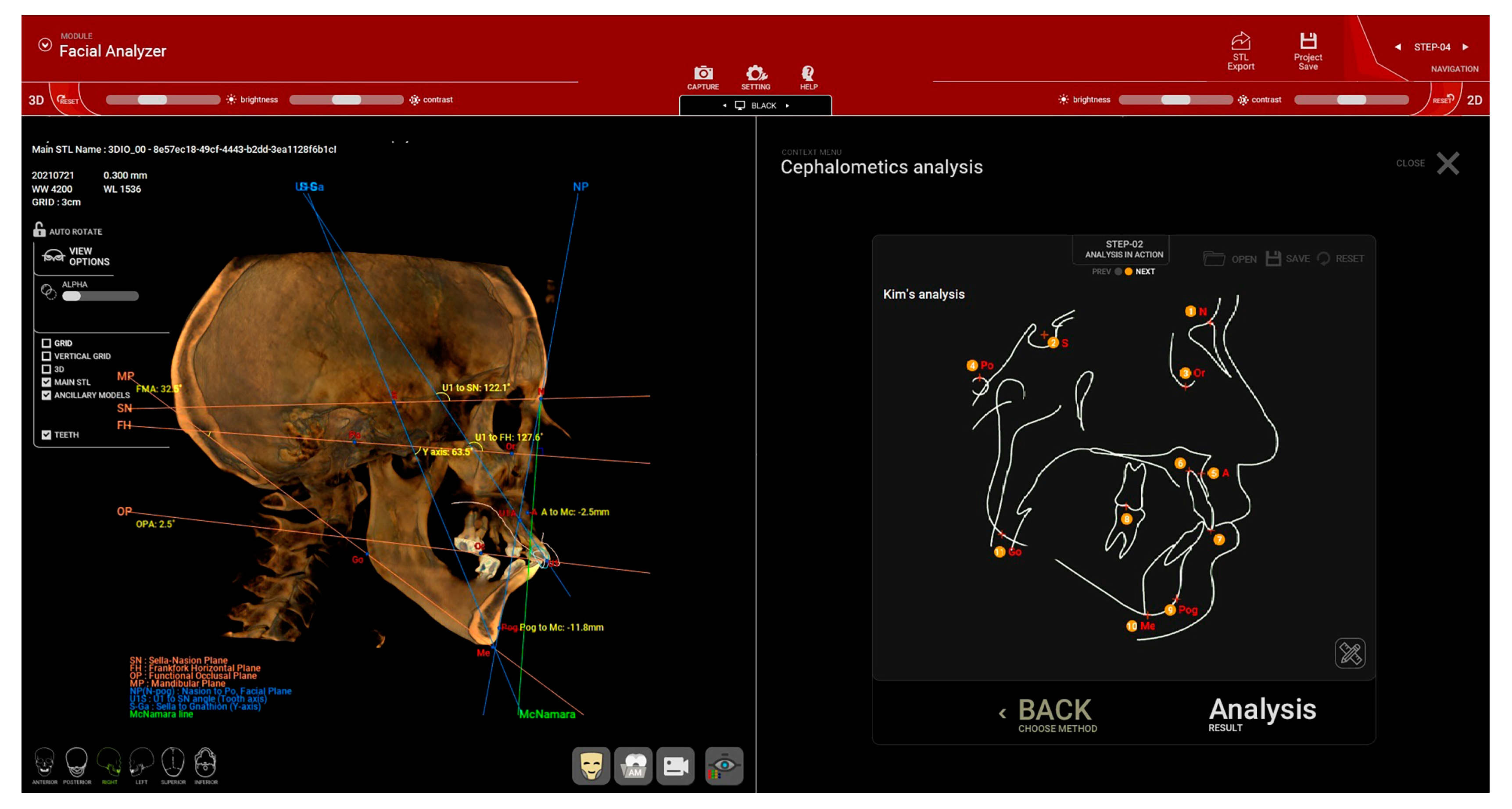Enable the GRID checkbox
The image size is (1512, 809).
pos(47,343)
